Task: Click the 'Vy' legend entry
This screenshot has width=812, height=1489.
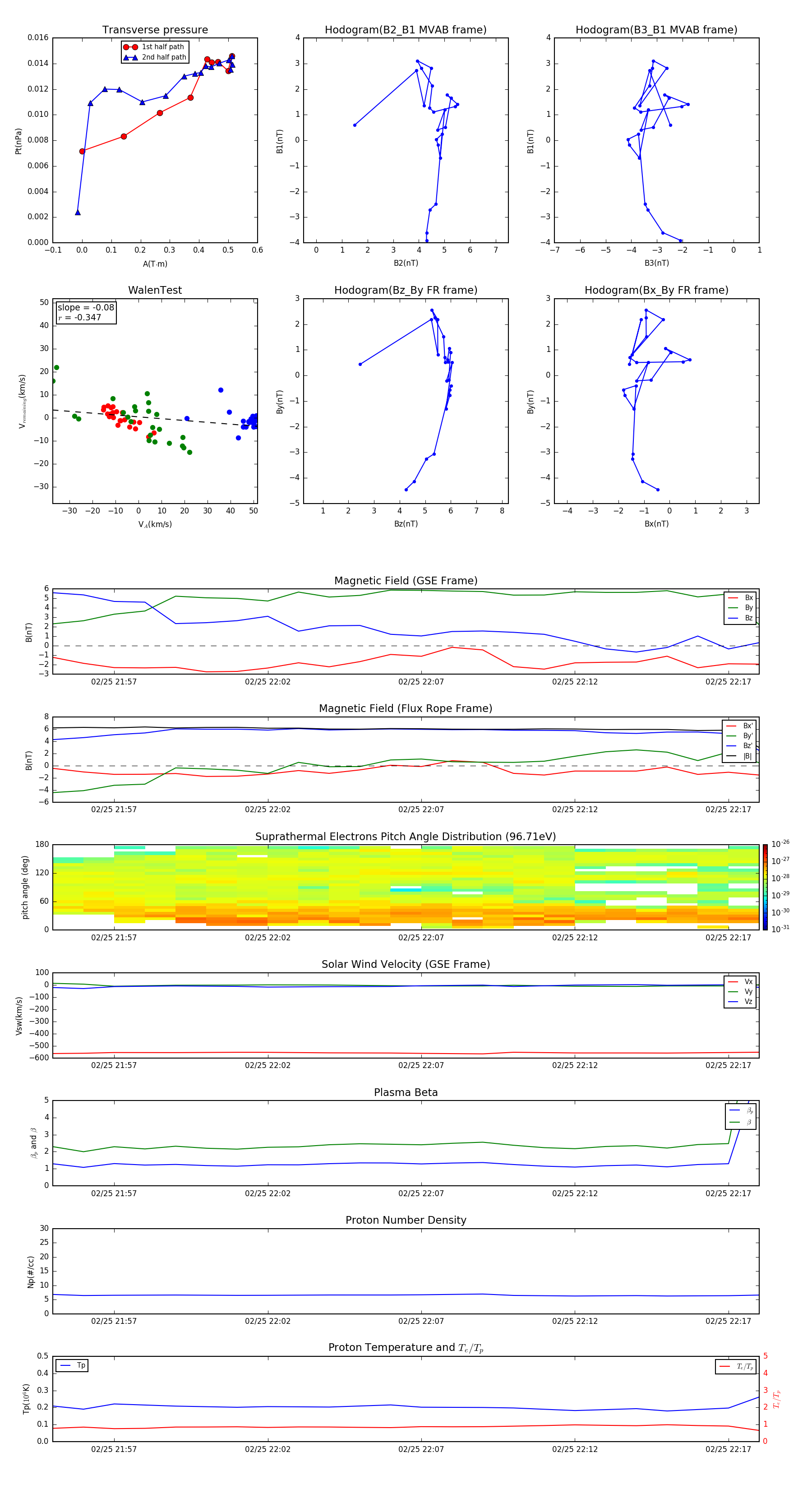Action: click(x=740, y=991)
